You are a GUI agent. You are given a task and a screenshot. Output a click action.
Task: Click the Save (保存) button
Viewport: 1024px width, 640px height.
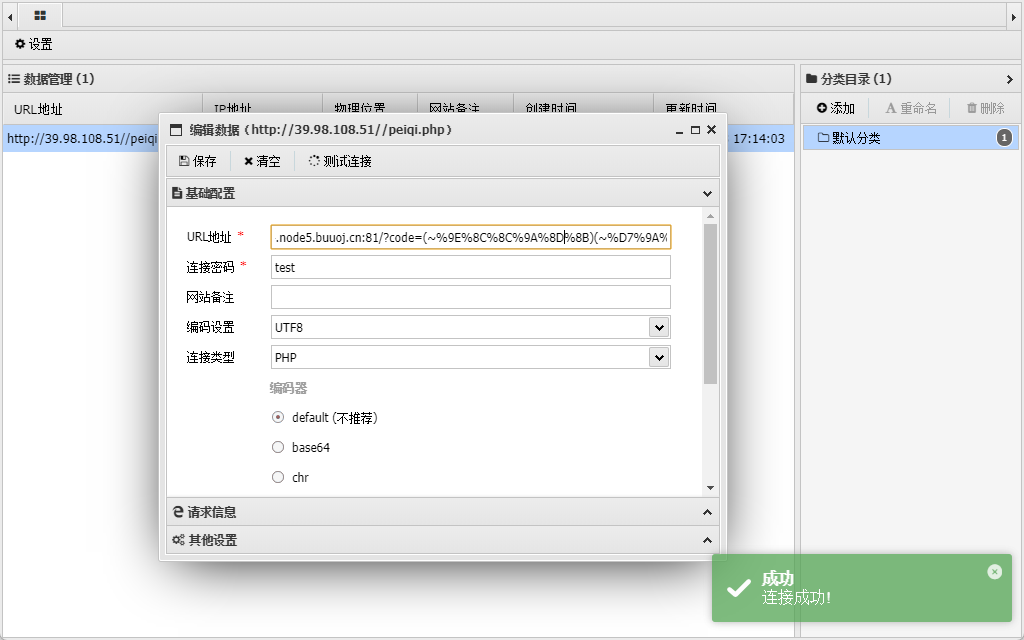197,161
